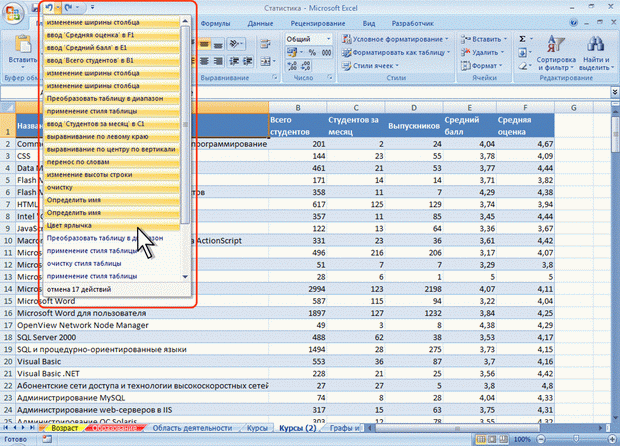The width and height of the screenshot is (620, 446).
Task: Open Number group dialog launcher
Action: coord(330,78)
